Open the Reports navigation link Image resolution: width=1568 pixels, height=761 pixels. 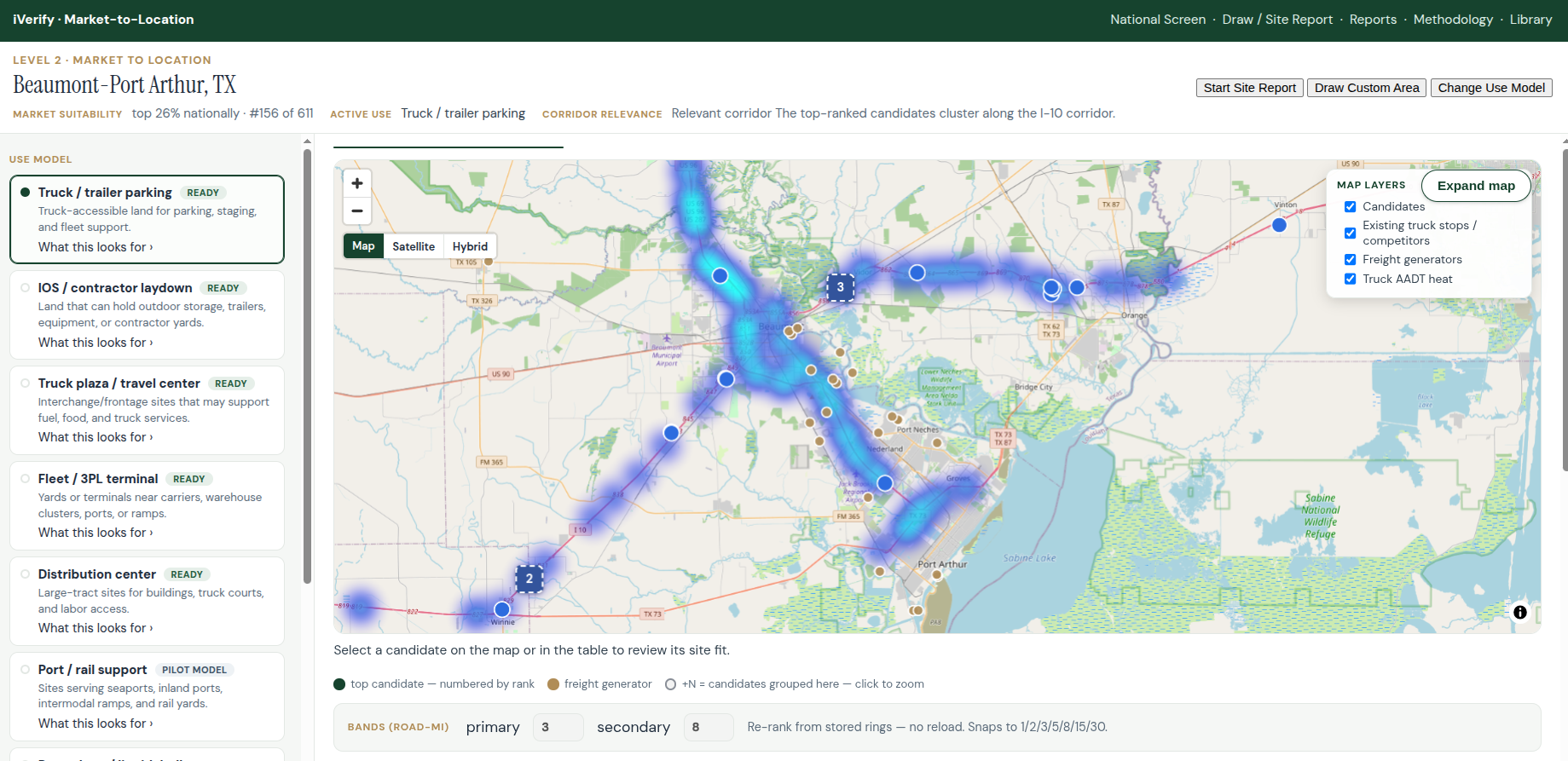point(1373,20)
